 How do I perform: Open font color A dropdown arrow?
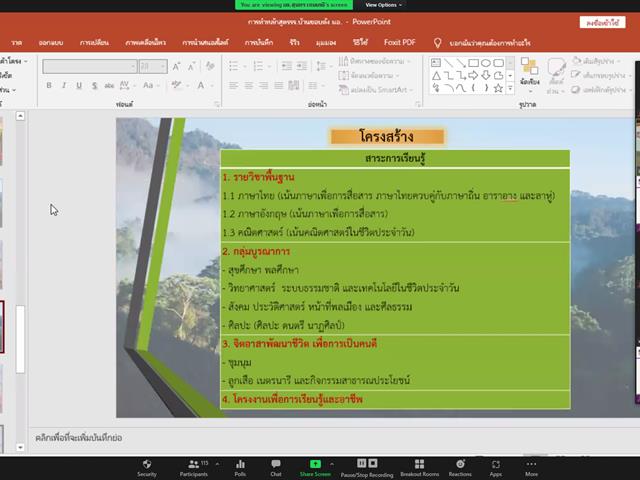(212, 86)
